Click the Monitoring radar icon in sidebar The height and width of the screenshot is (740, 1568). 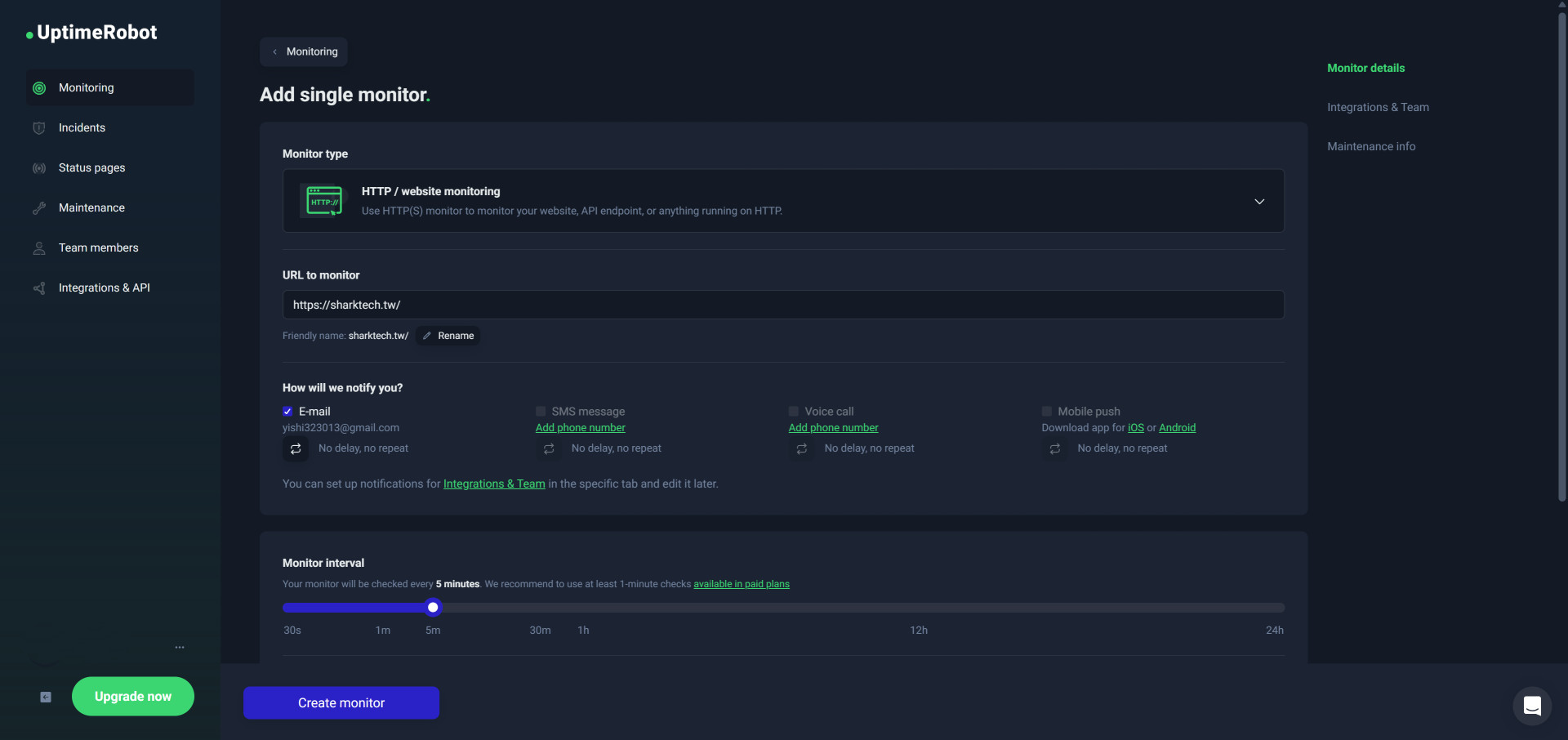pyautogui.click(x=39, y=88)
